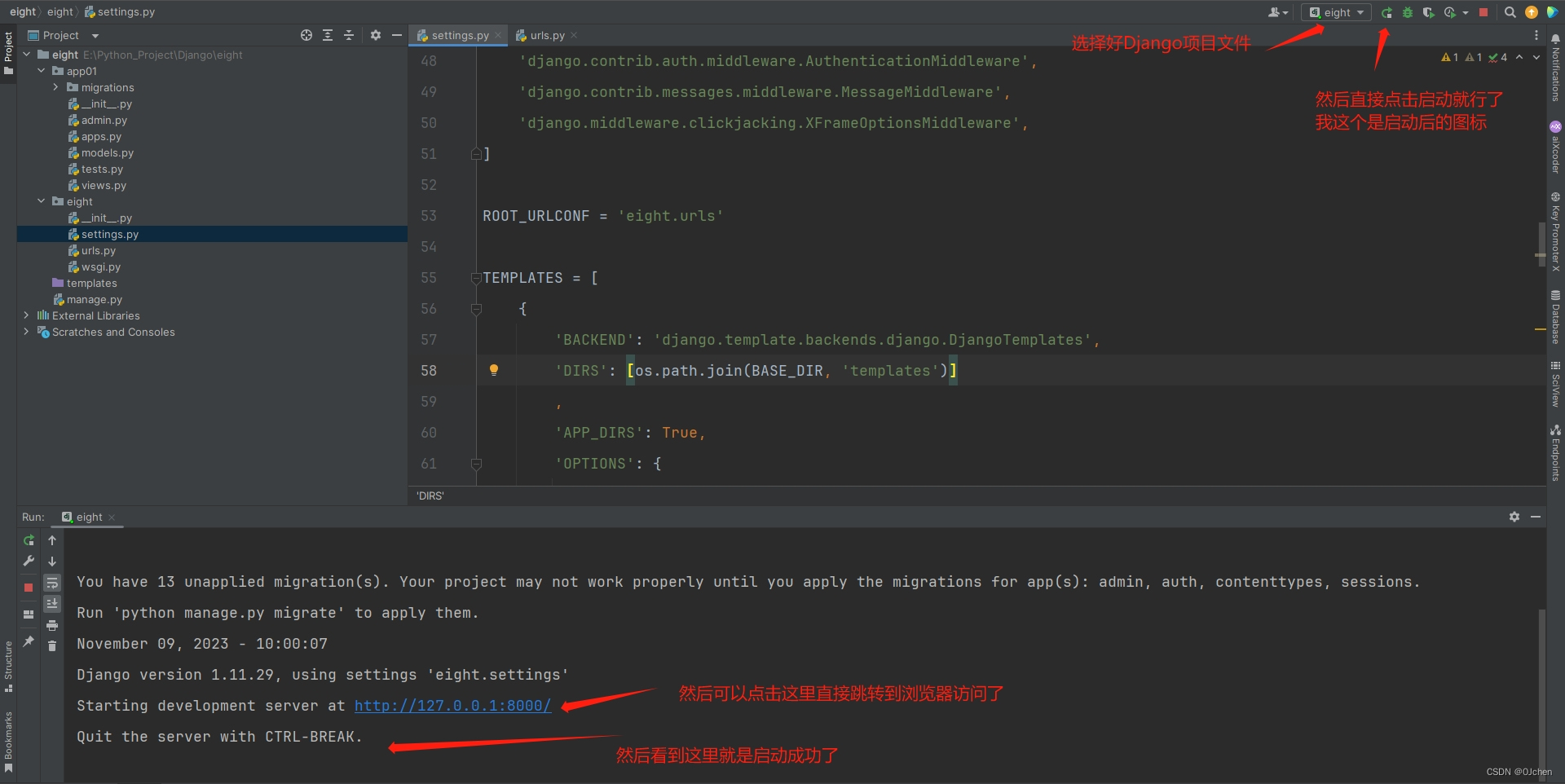Screen dimensions: 1565x784
Task: Open the aiXcoder side panel
Action: click(1555, 148)
